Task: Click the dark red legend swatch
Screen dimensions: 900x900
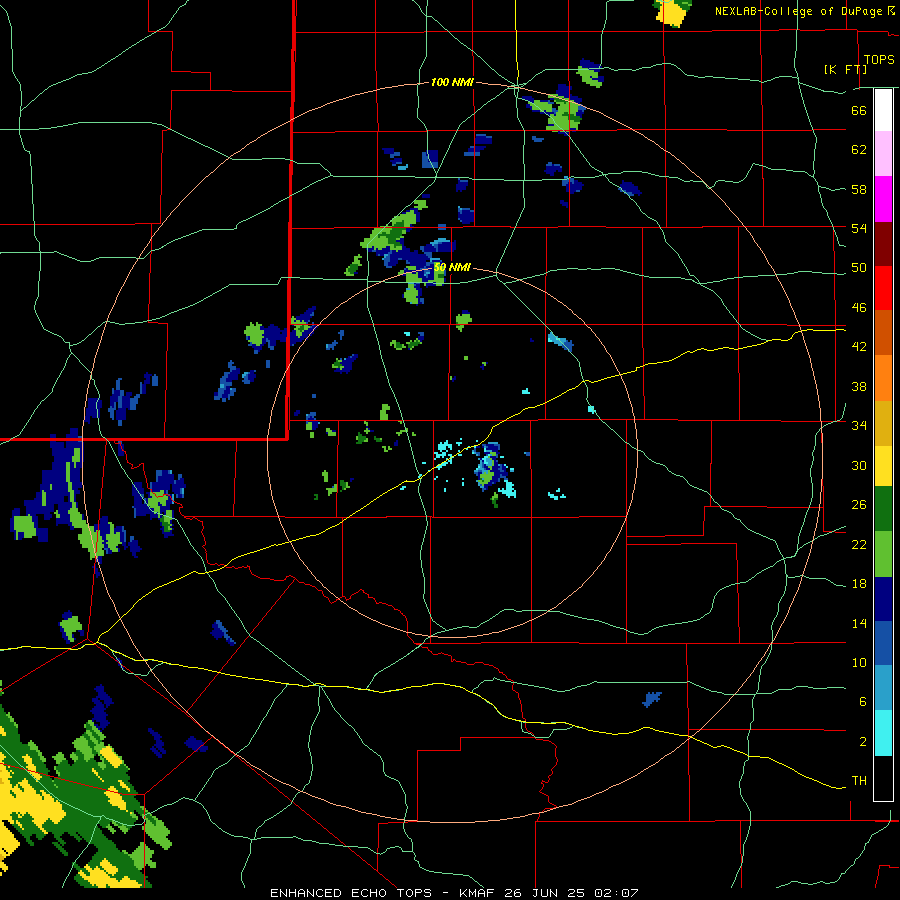Action: [883, 244]
